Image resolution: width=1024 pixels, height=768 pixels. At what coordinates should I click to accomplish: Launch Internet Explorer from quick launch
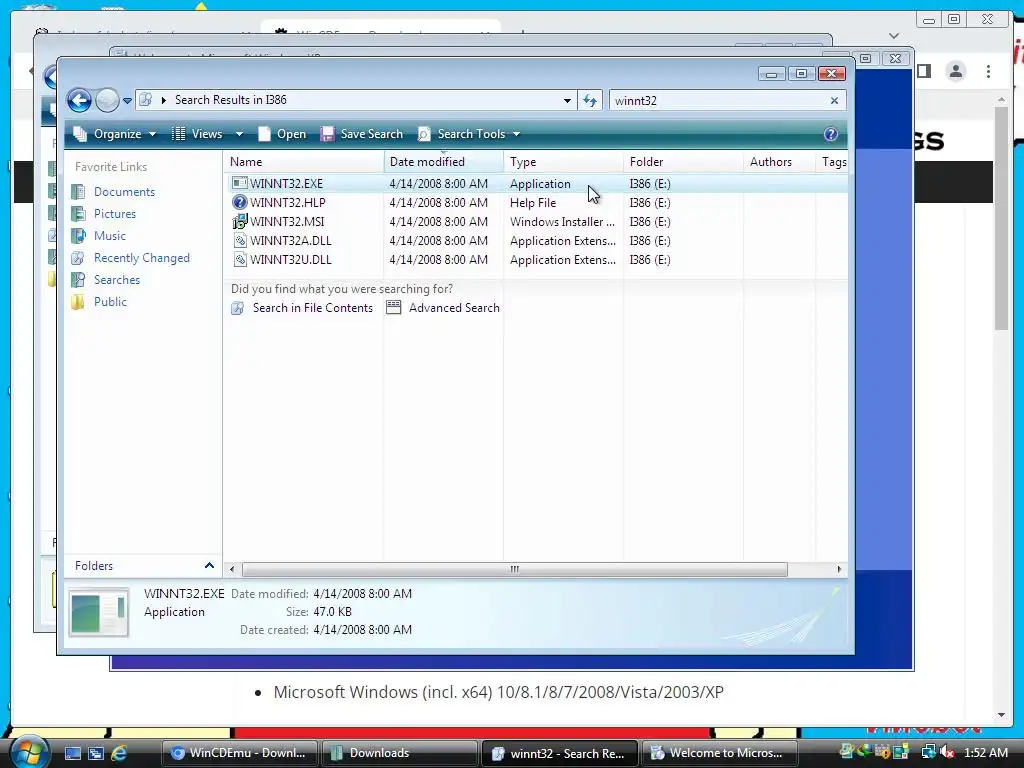[119, 753]
